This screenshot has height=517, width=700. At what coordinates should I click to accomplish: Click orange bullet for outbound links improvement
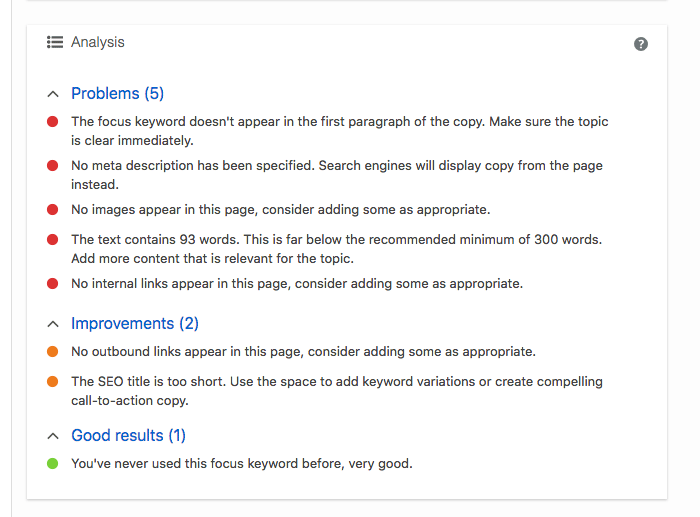(53, 352)
